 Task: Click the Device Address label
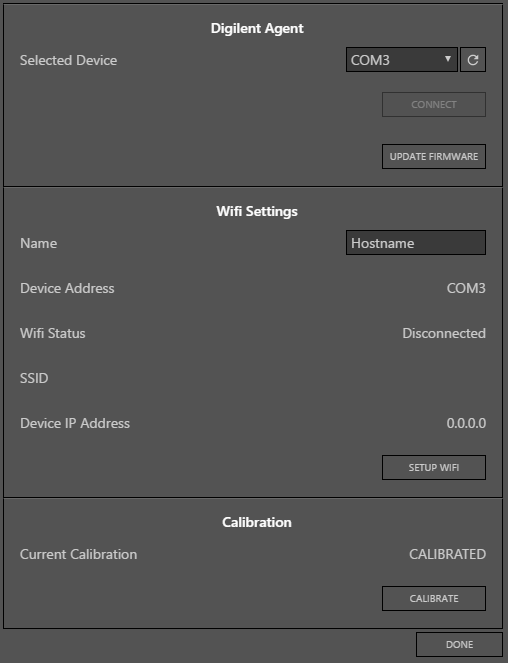point(67,288)
